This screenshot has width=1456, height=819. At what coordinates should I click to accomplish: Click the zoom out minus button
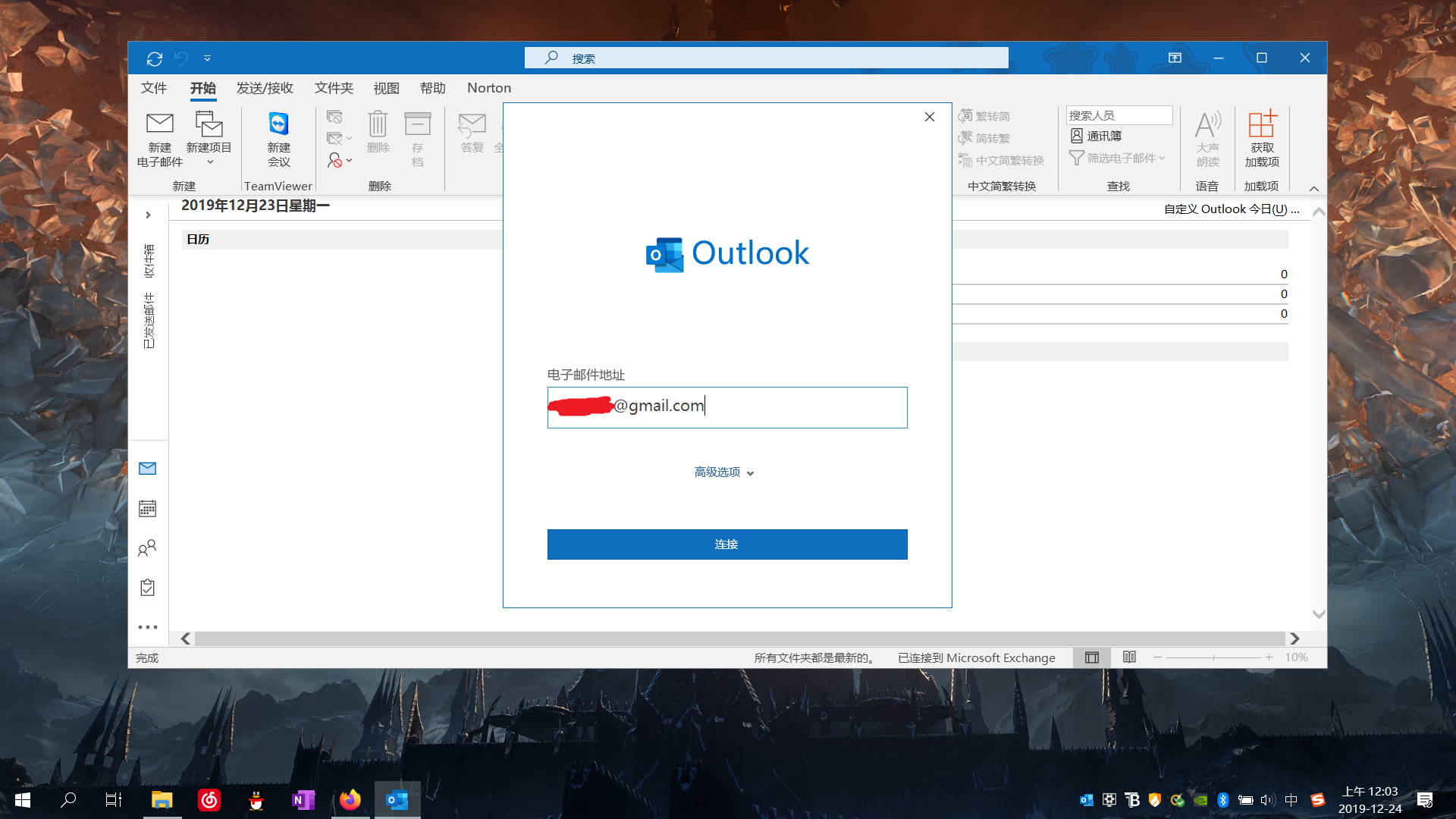(x=1157, y=657)
